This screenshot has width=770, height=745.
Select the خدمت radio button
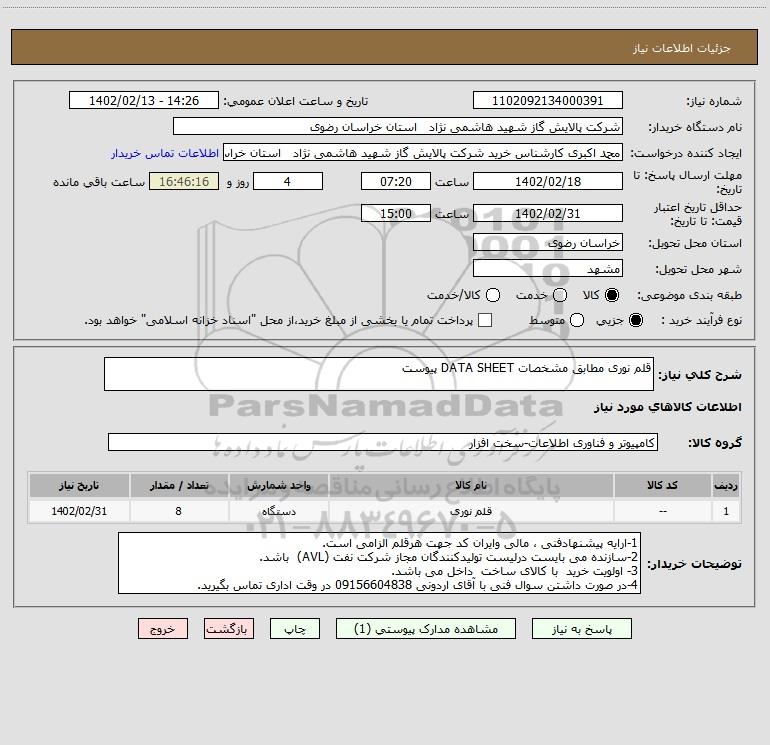(x=560, y=295)
